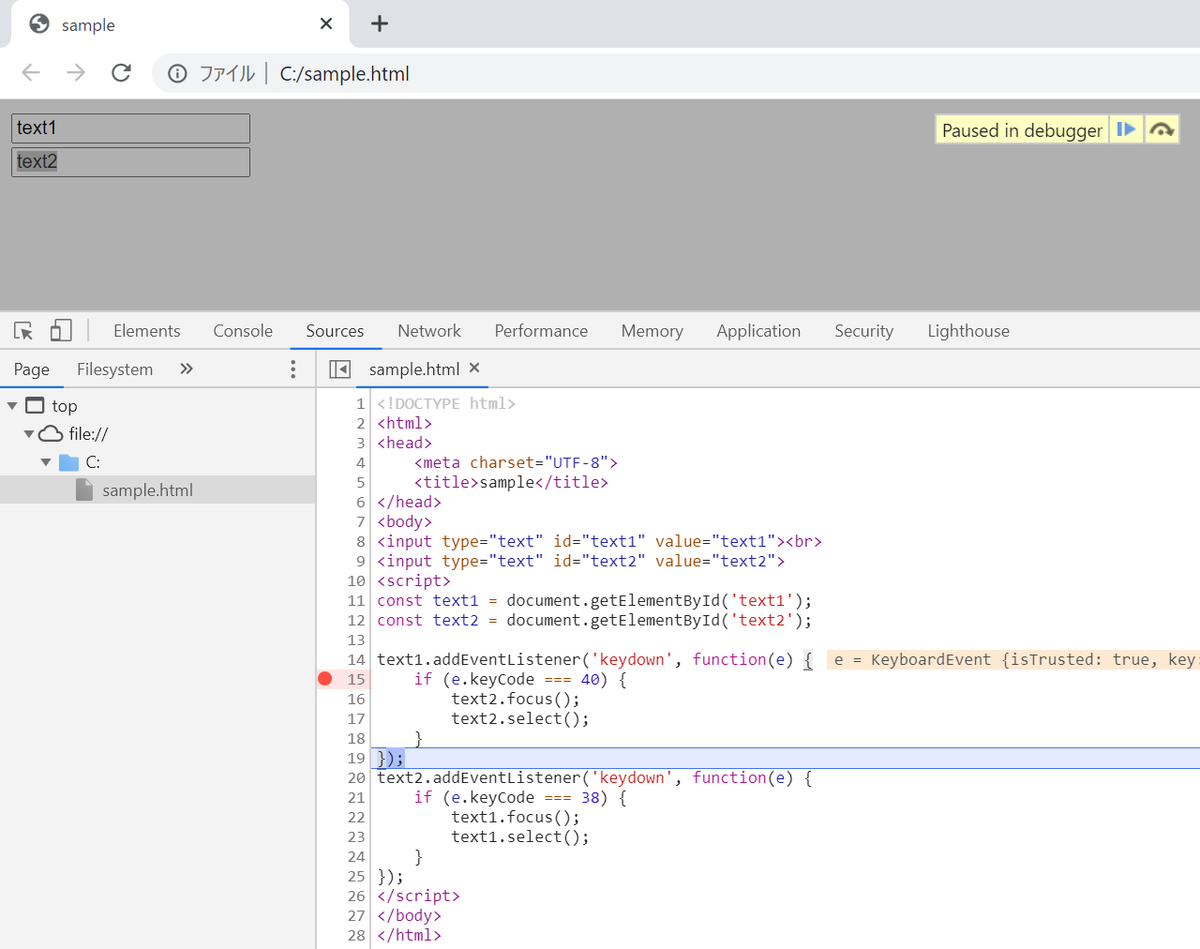Image resolution: width=1200 pixels, height=949 pixels.
Task: Click 'if (e.keyCode === 38)' line
Action: click(x=520, y=798)
